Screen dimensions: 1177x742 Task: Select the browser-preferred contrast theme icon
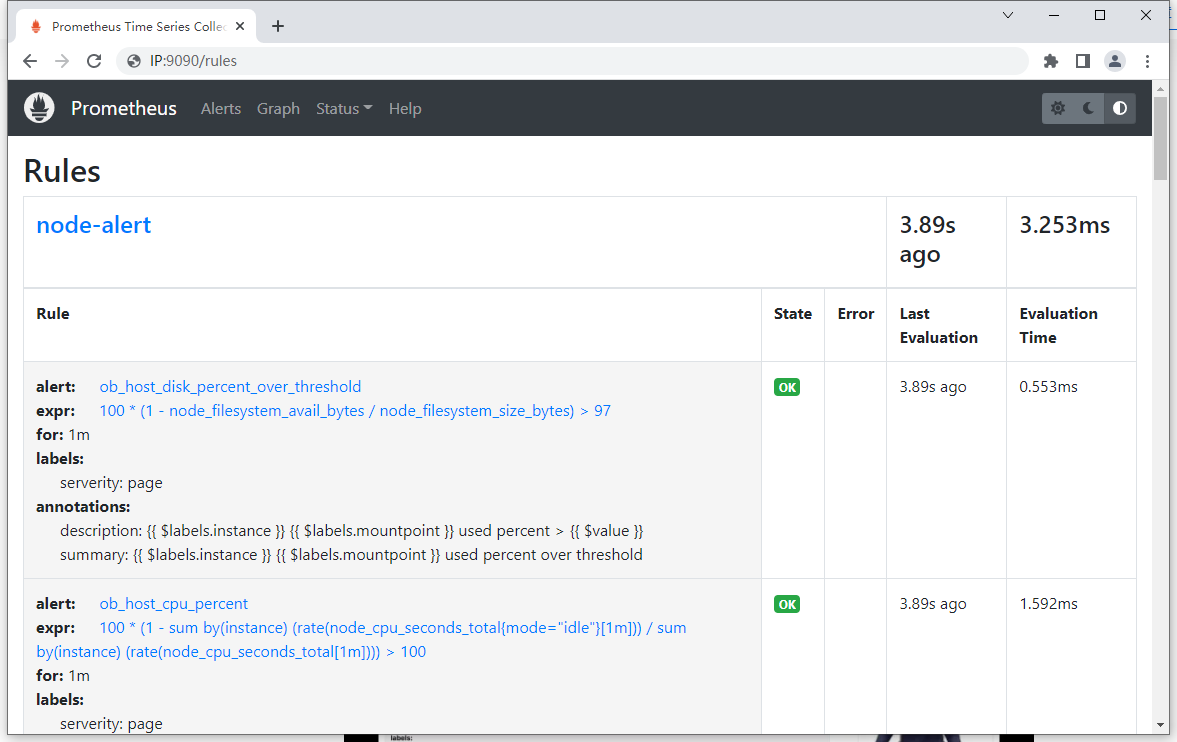click(1120, 108)
